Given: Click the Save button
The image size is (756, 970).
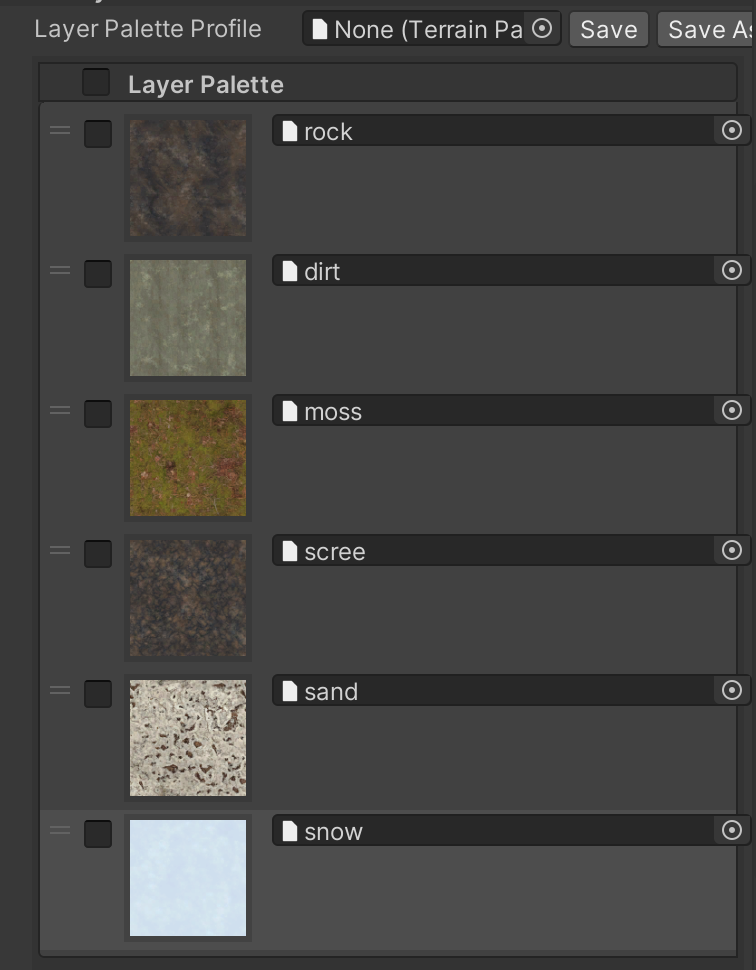Looking at the screenshot, I should [x=608, y=30].
